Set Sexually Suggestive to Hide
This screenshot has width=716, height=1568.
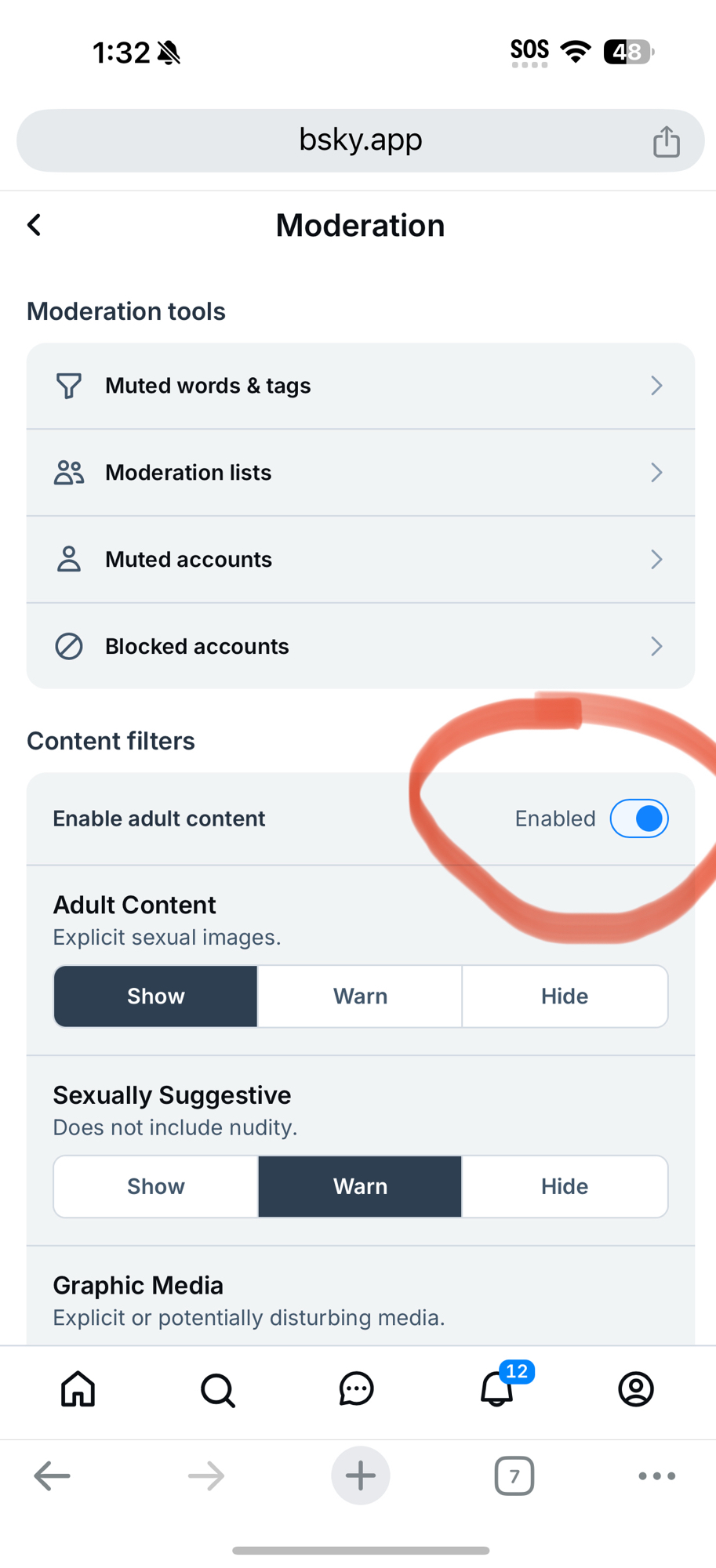(x=564, y=1186)
